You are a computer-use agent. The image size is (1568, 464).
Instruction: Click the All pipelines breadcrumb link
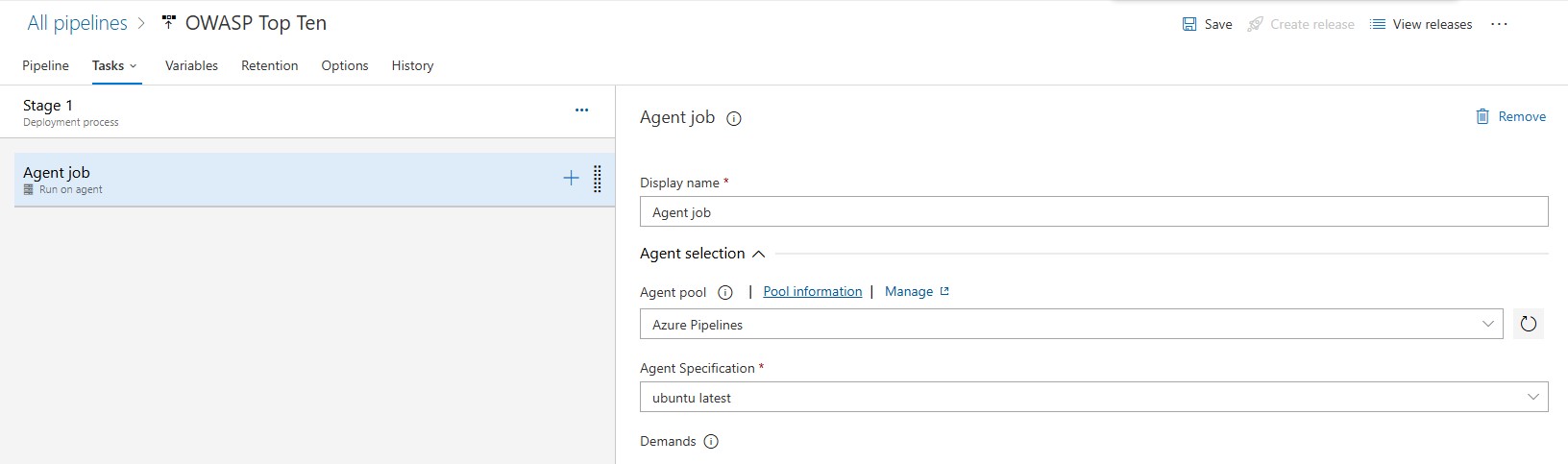pyautogui.click(x=77, y=23)
